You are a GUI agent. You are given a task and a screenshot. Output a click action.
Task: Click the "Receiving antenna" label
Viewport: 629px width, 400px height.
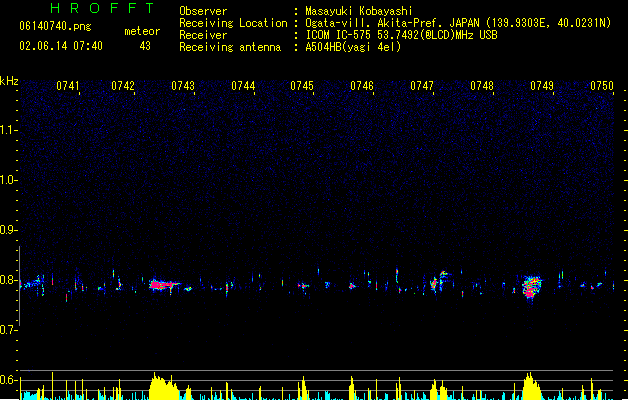tap(230, 47)
